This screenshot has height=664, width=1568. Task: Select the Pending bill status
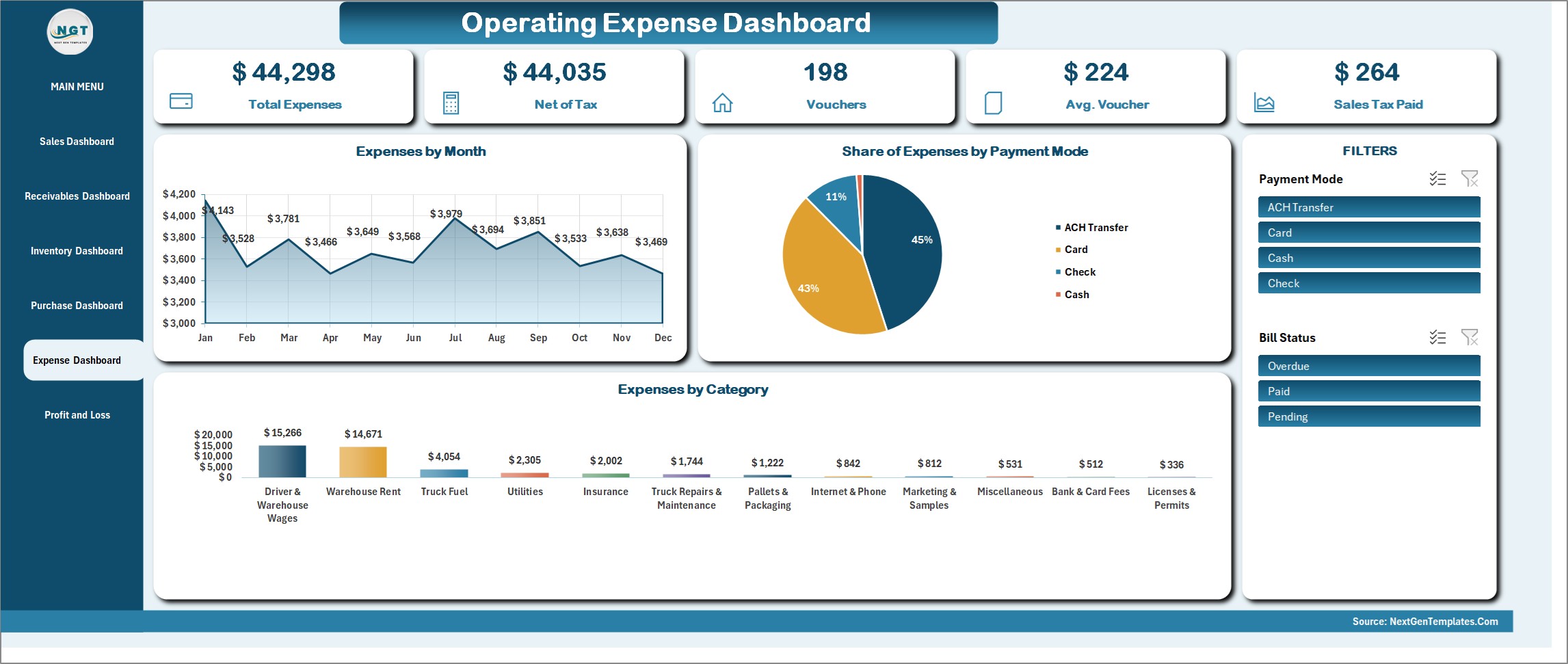(1369, 416)
